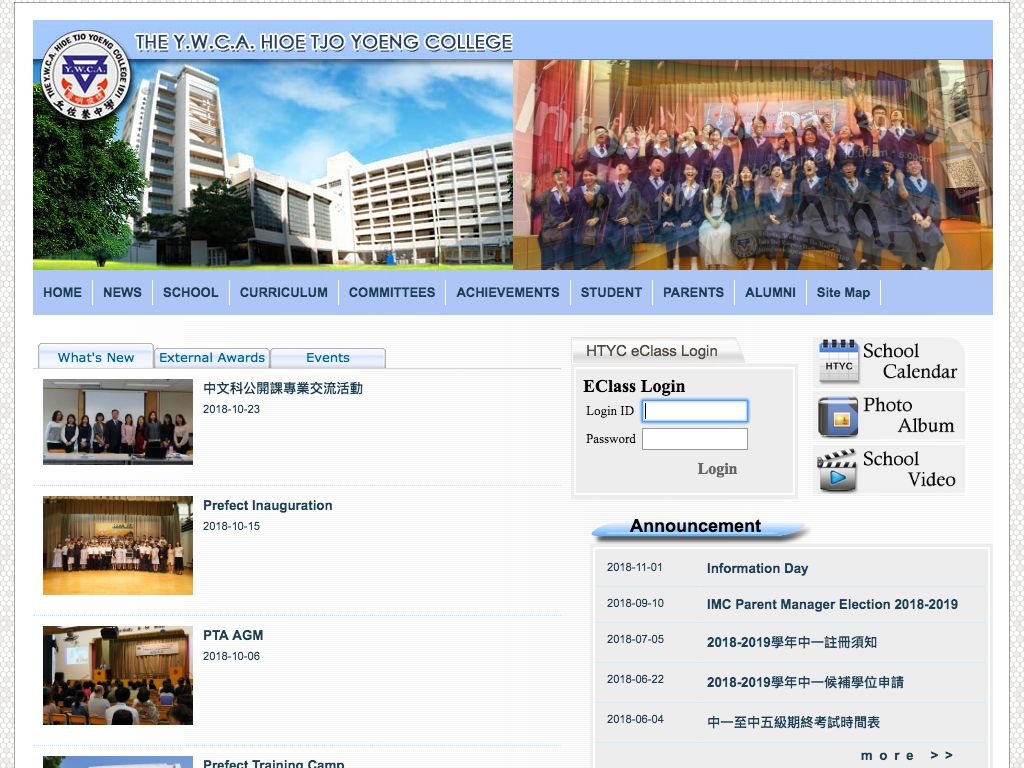Image resolution: width=1024 pixels, height=768 pixels.
Task: Open IMC Parent Manager Election 2018-2019 announcement
Action: (x=833, y=605)
